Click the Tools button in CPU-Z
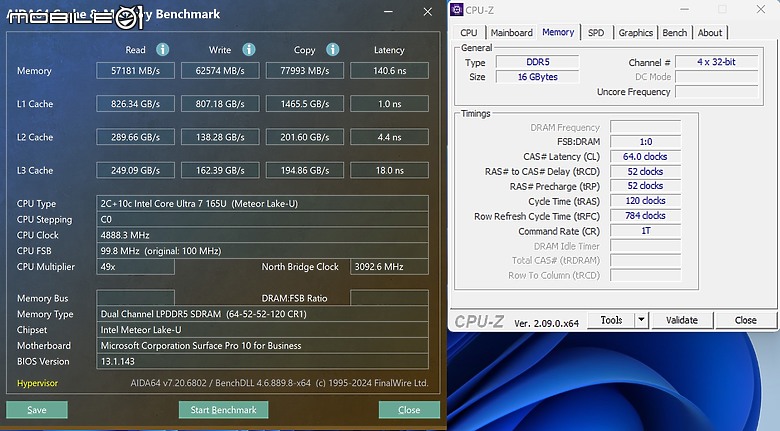The width and height of the screenshot is (780, 431). [611, 320]
